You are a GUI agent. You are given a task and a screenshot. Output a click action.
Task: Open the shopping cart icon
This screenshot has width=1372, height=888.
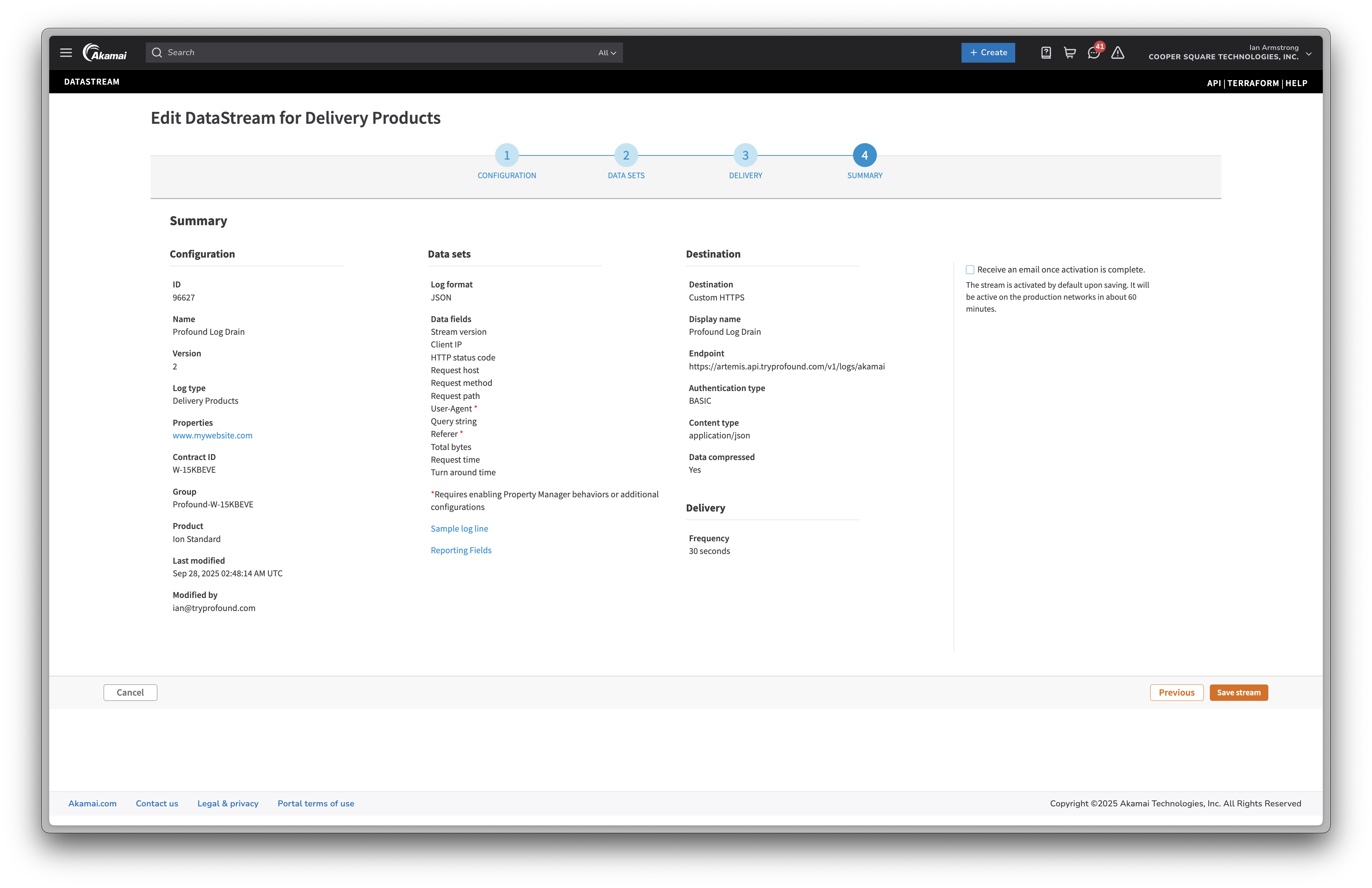coord(1069,53)
